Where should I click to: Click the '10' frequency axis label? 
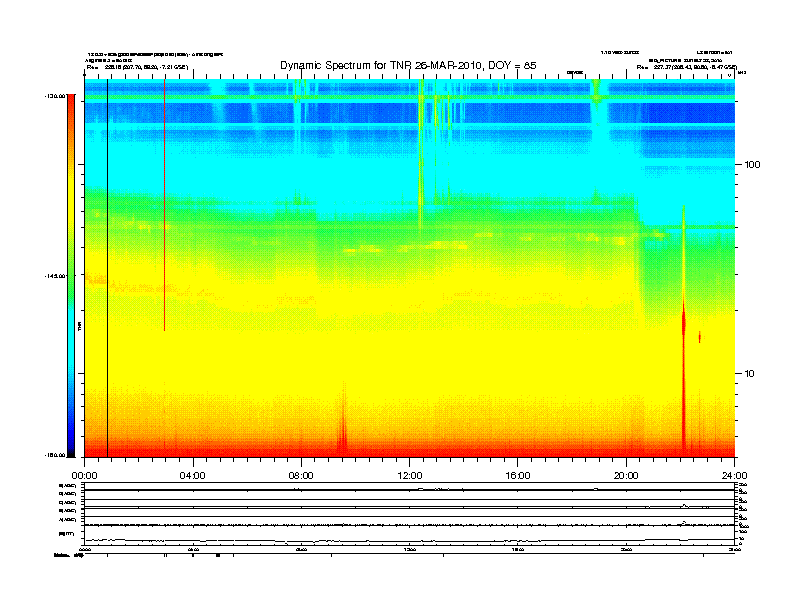pyautogui.click(x=750, y=374)
